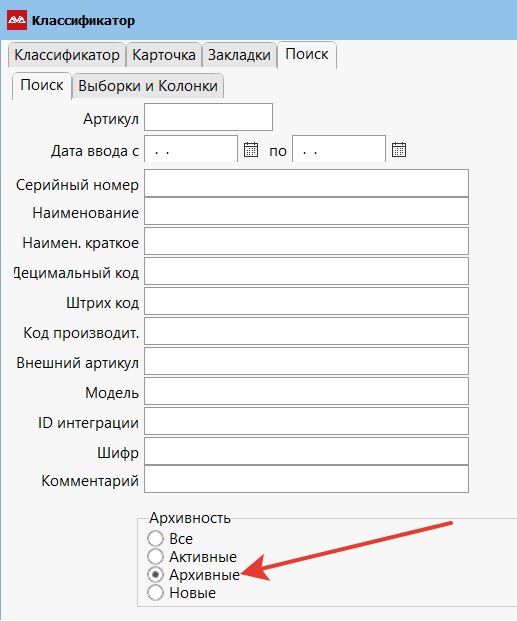Click the Артикул input field
517x621 pixels.
[x=208, y=117]
